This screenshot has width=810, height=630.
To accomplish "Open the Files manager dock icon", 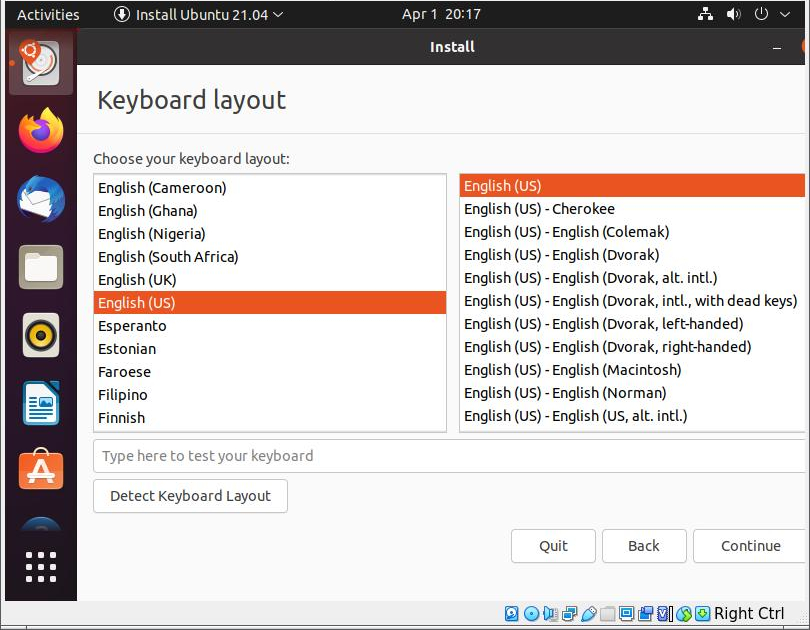I will click(x=41, y=267).
